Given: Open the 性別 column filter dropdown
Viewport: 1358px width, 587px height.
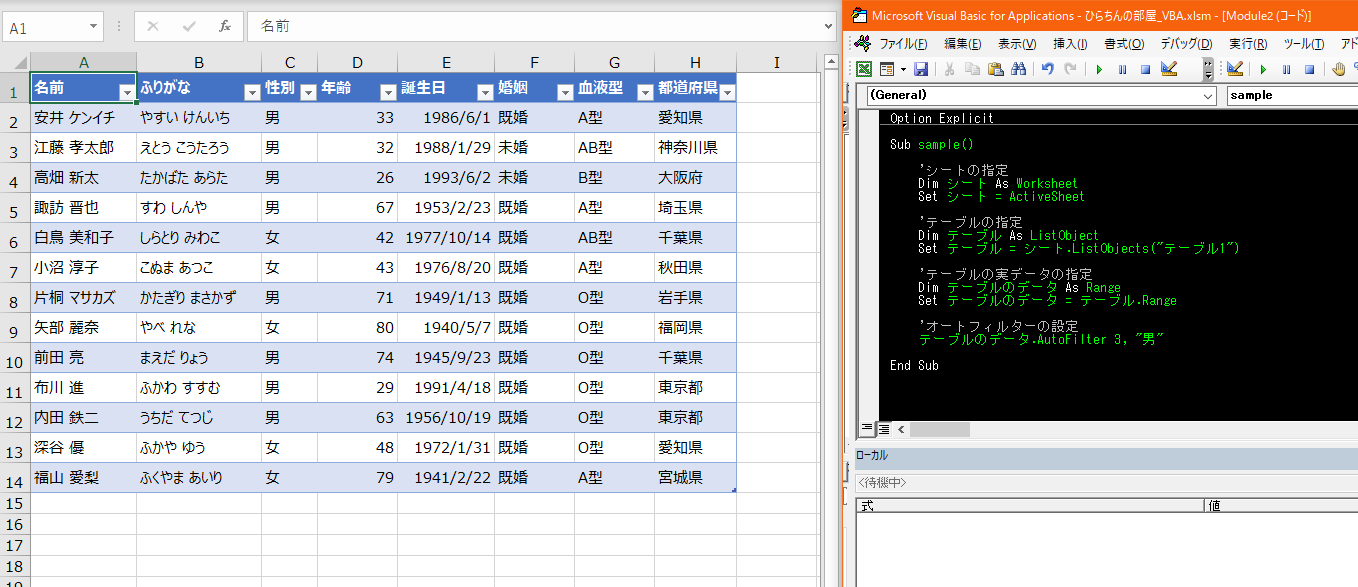Looking at the screenshot, I should pyautogui.click(x=308, y=92).
